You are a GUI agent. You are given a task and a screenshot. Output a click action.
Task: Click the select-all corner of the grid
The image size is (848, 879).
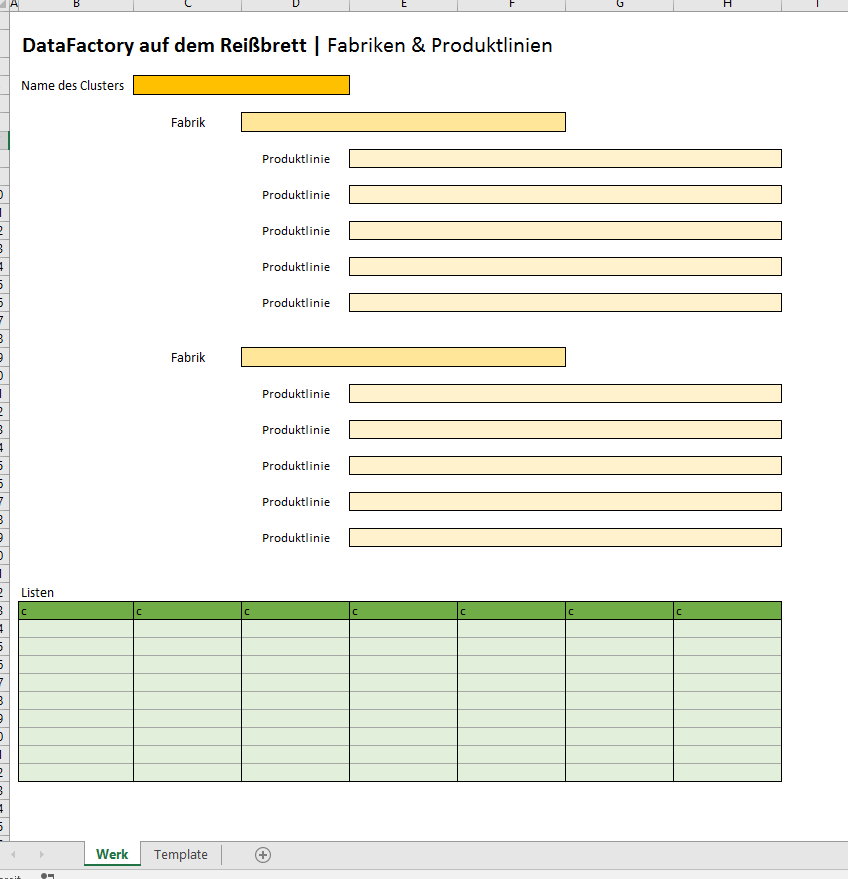coord(4,5)
